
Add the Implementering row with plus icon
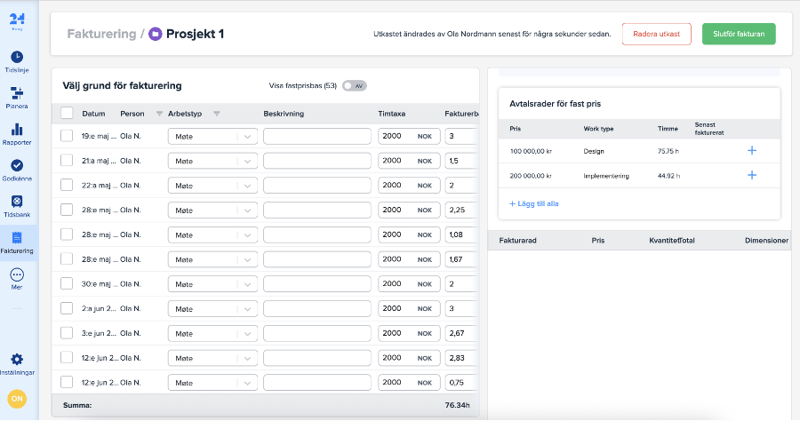coord(752,175)
